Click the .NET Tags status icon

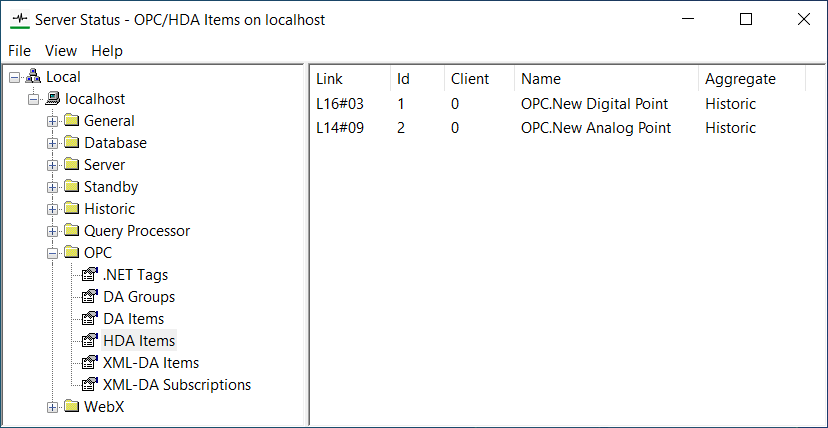90,275
